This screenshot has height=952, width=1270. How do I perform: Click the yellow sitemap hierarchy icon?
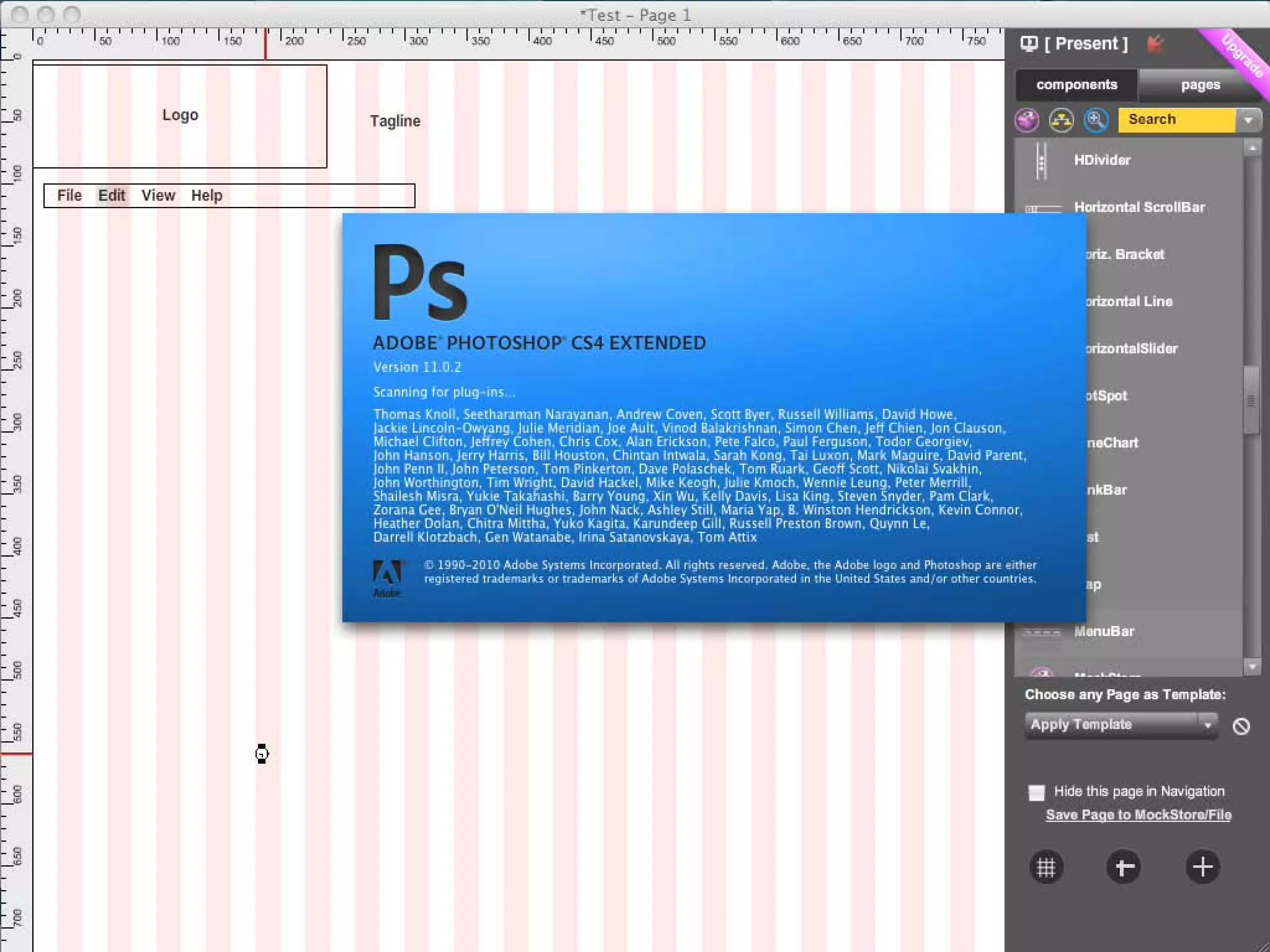click(1061, 120)
